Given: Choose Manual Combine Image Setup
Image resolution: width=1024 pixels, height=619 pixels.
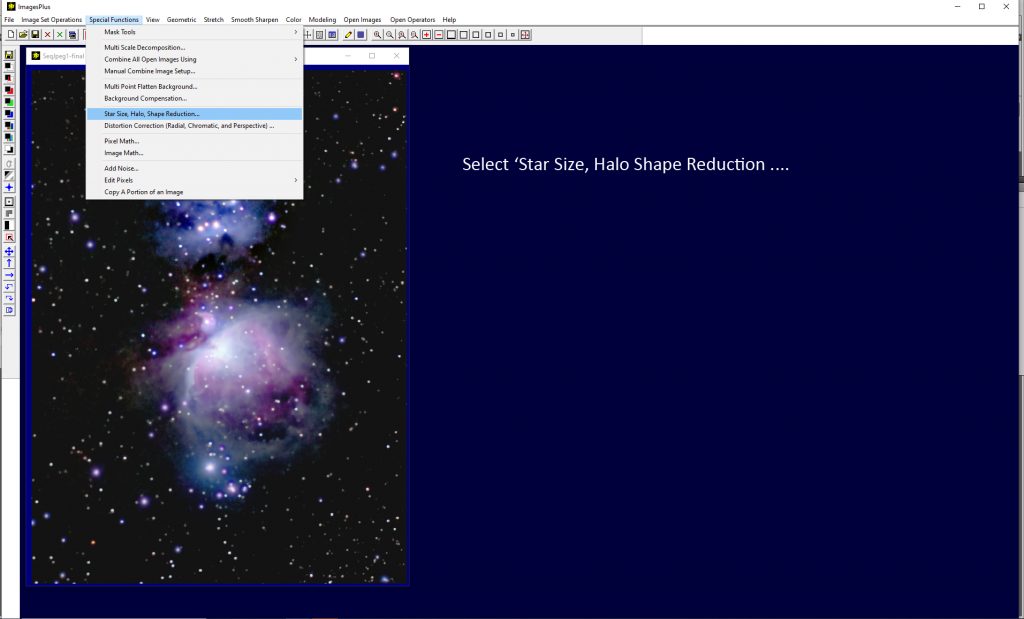Looking at the screenshot, I should point(195,71).
